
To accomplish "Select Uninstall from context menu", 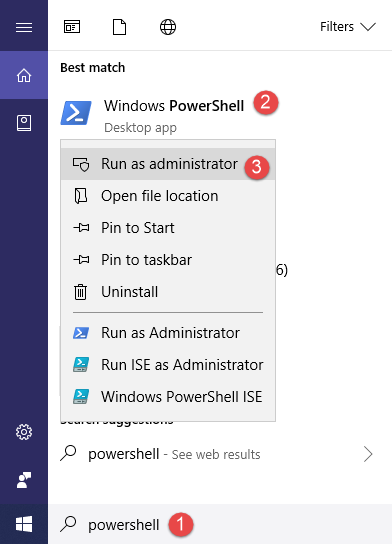I will [168, 291].
